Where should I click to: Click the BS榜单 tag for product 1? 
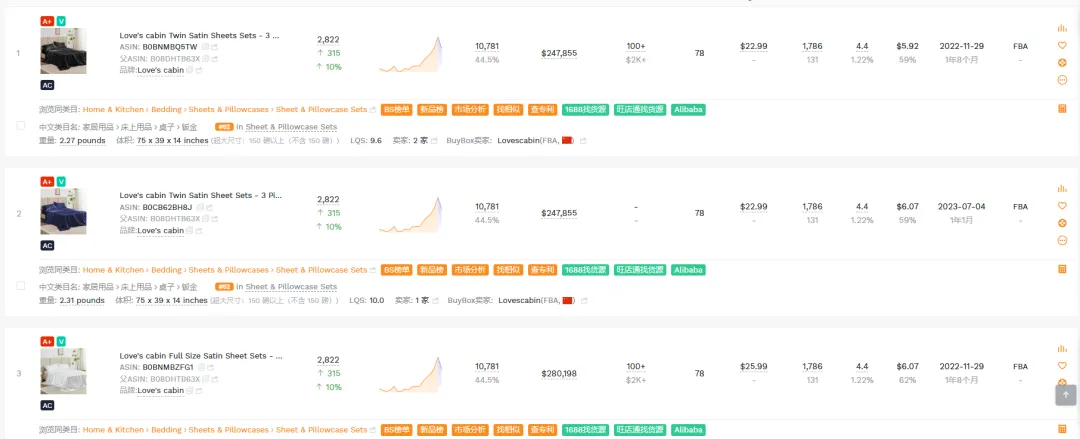[395, 109]
